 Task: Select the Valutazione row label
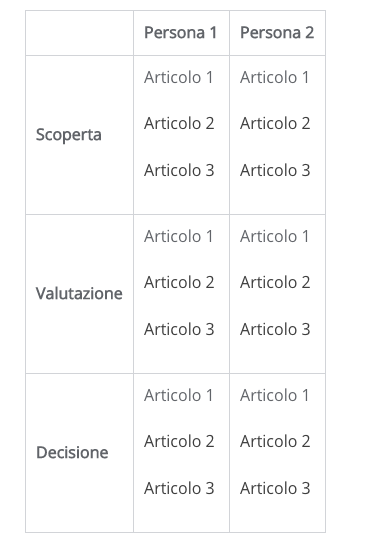pyautogui.click(x=79, y=294)
